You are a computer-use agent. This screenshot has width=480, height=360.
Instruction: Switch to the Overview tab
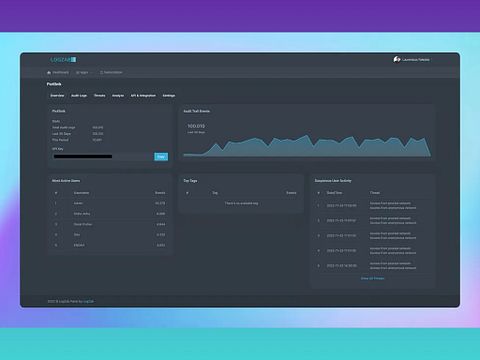[57, 96]
